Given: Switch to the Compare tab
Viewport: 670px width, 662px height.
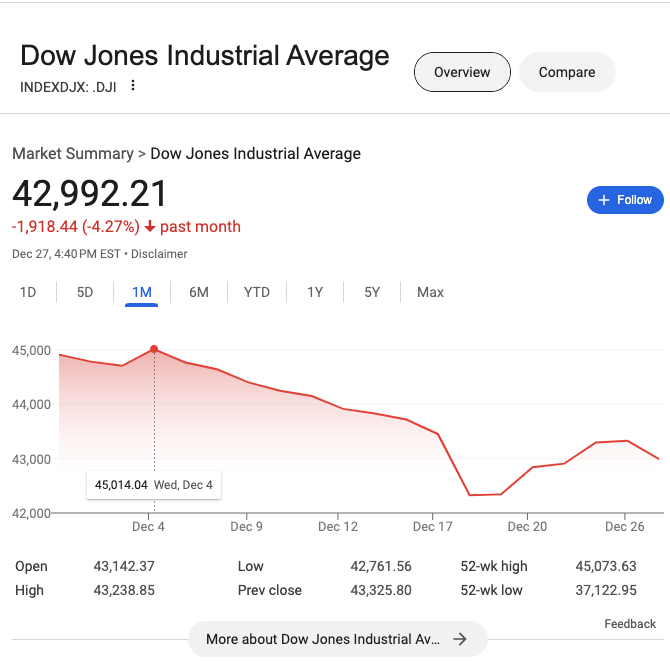Looking at the screenshot, I should tap(566, 72).
